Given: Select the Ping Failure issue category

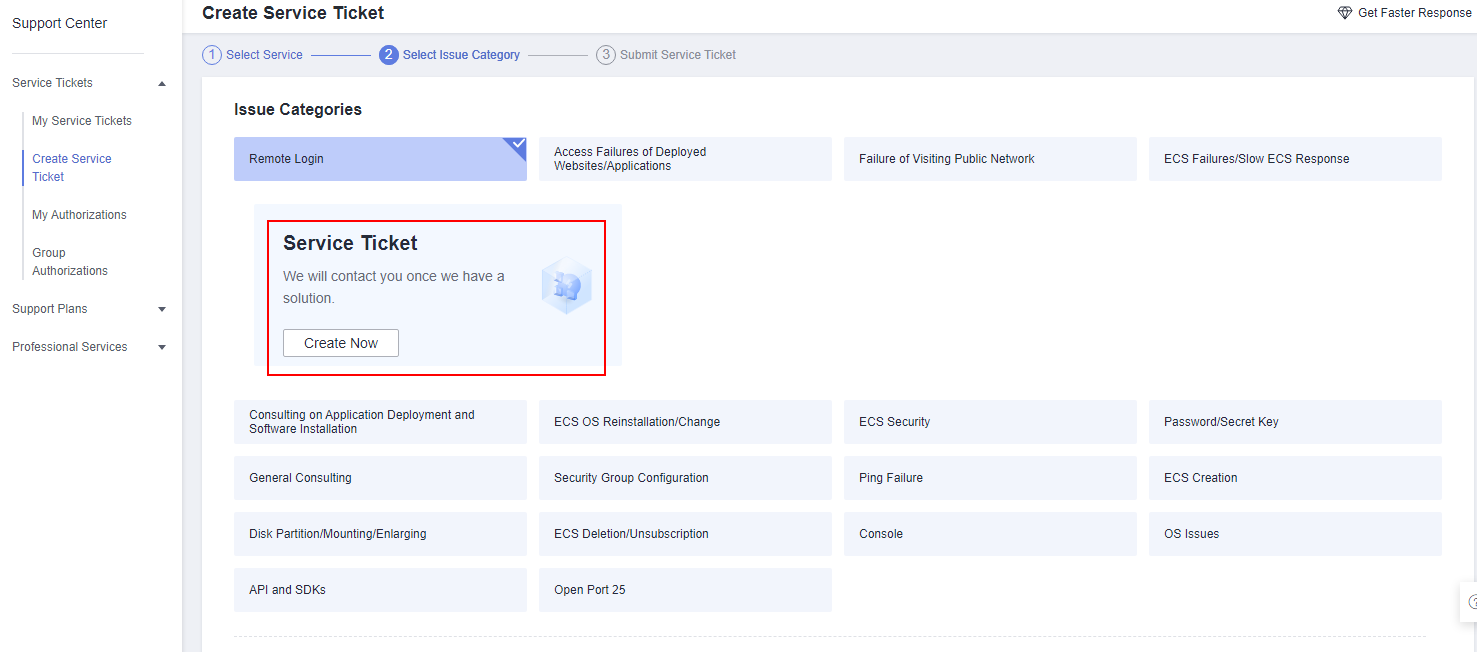Looking at the screenshot, I should (x=990, y=478).
